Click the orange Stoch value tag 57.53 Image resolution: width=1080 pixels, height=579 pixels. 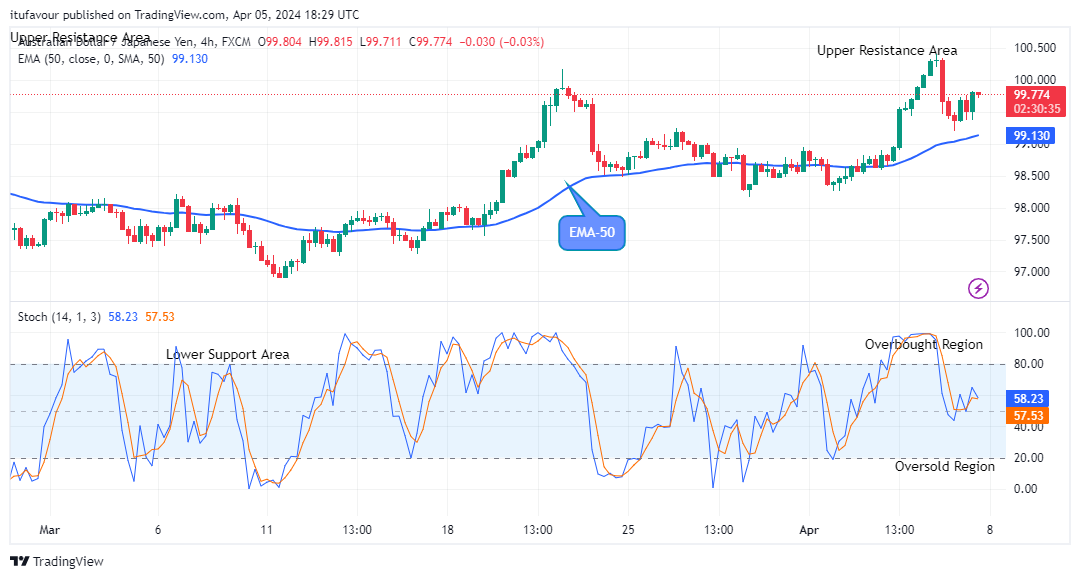1027,415
